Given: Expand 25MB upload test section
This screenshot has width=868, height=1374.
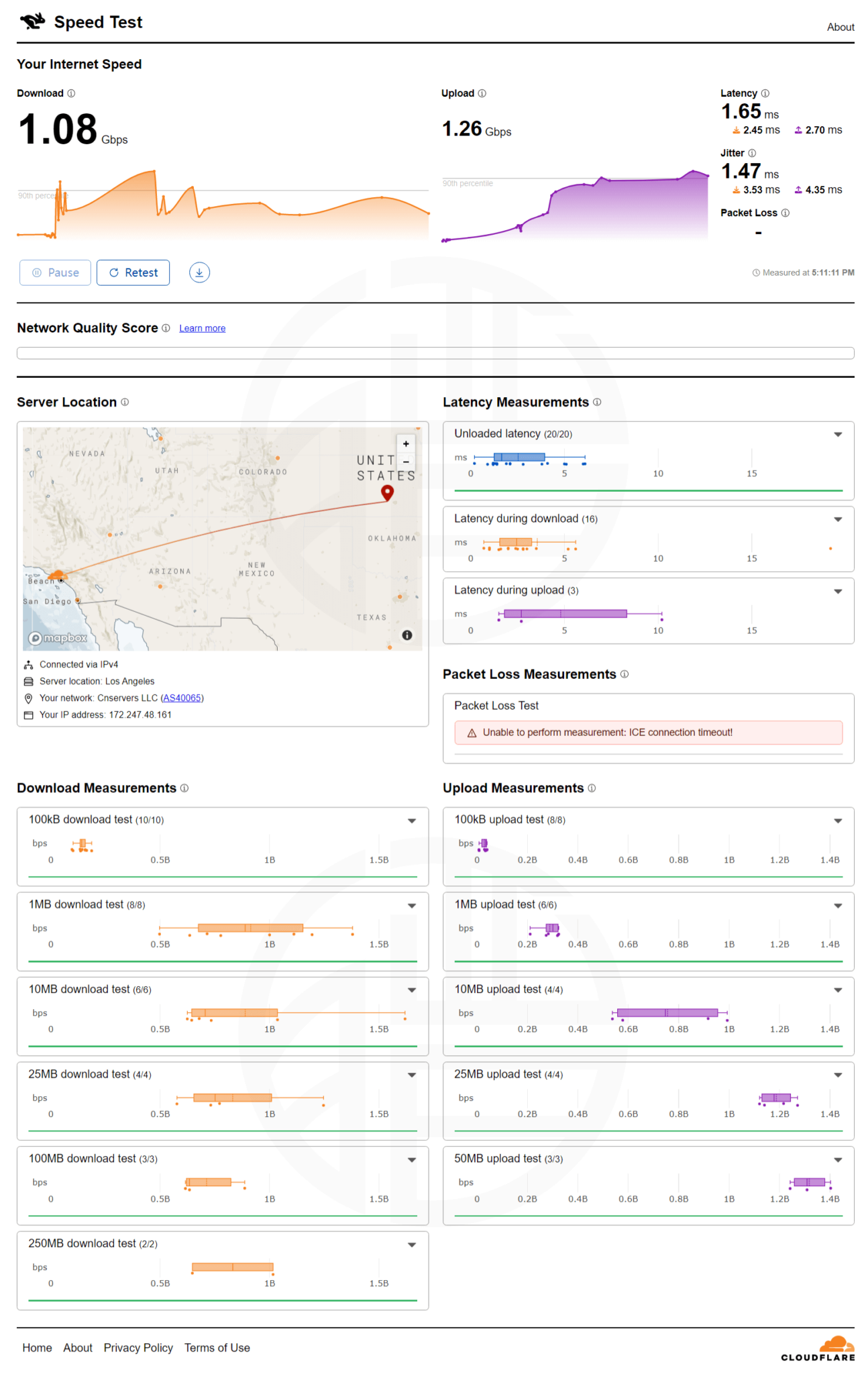Looking at the screenshot, I should [838, 1075].
